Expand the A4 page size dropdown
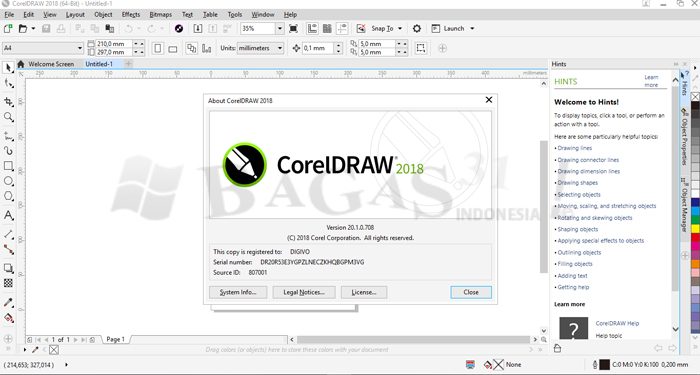Screen dimensions: 700x375 (80, 48)
